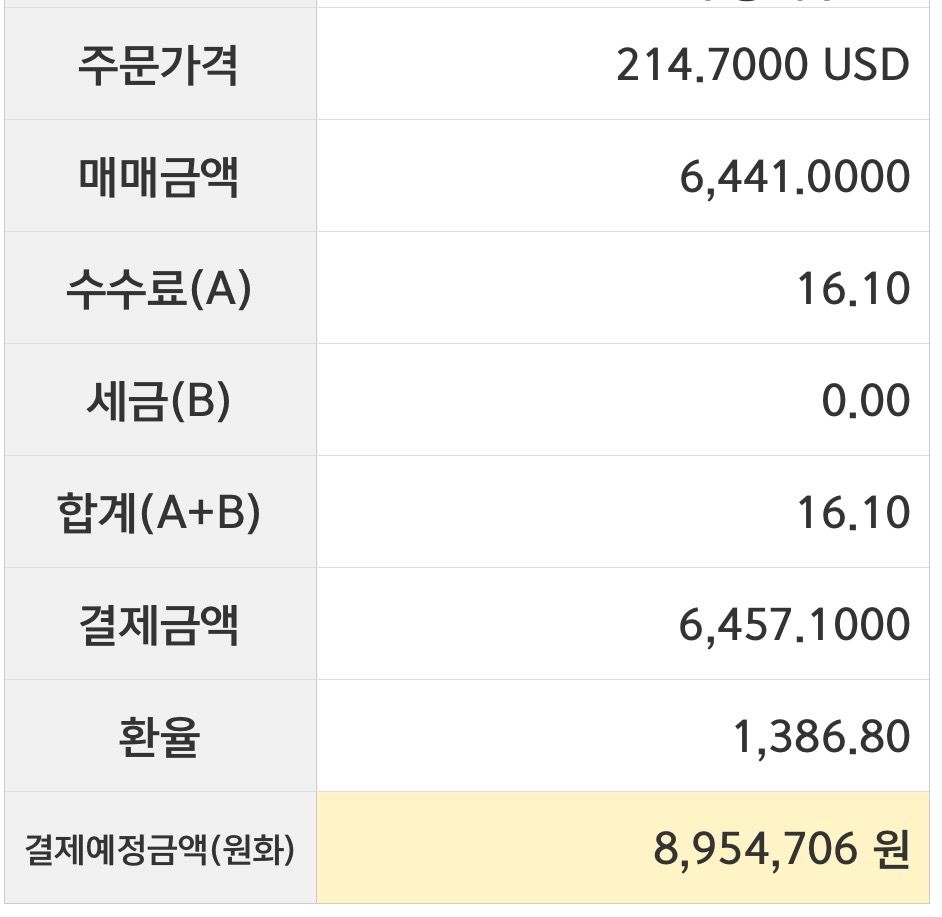
Task: Select the 6,441.0000 trade amount
Action: coord(794,178)
